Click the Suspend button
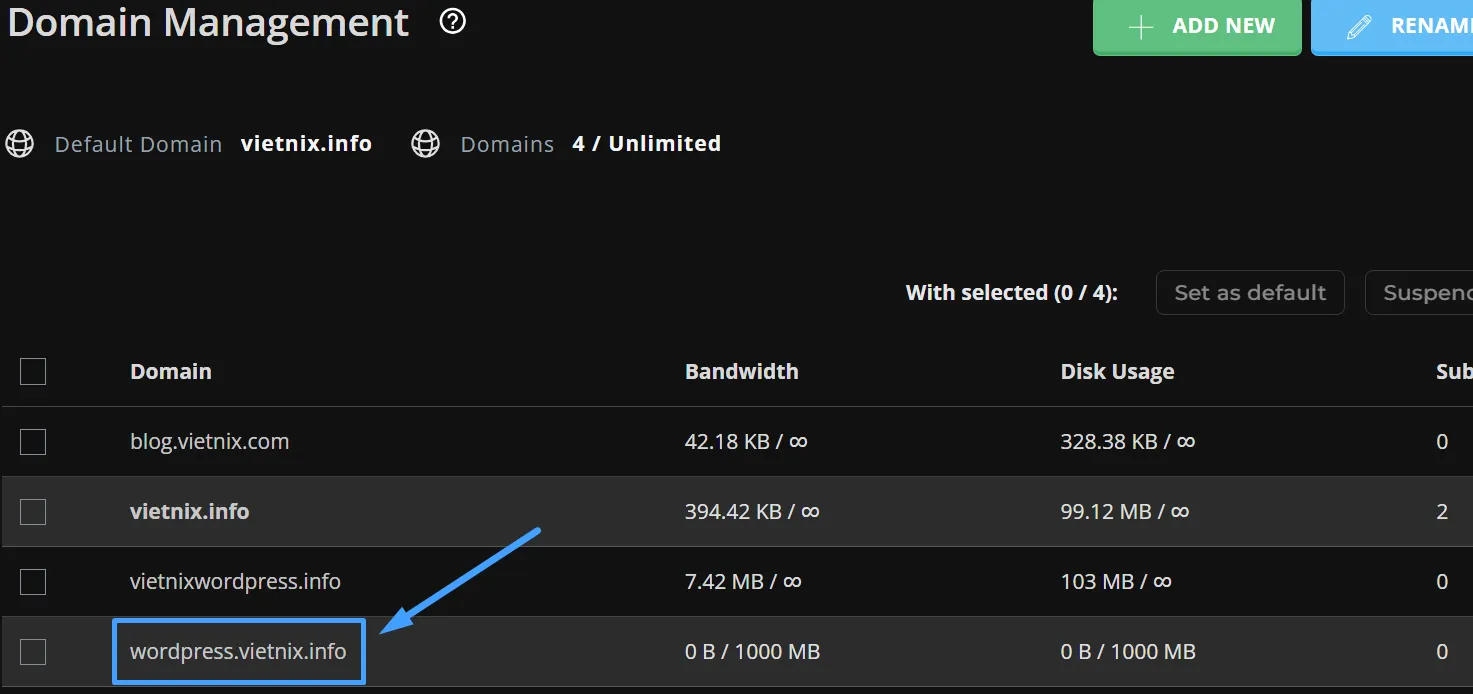The image size is (1473, 694). click(1419, 293)
